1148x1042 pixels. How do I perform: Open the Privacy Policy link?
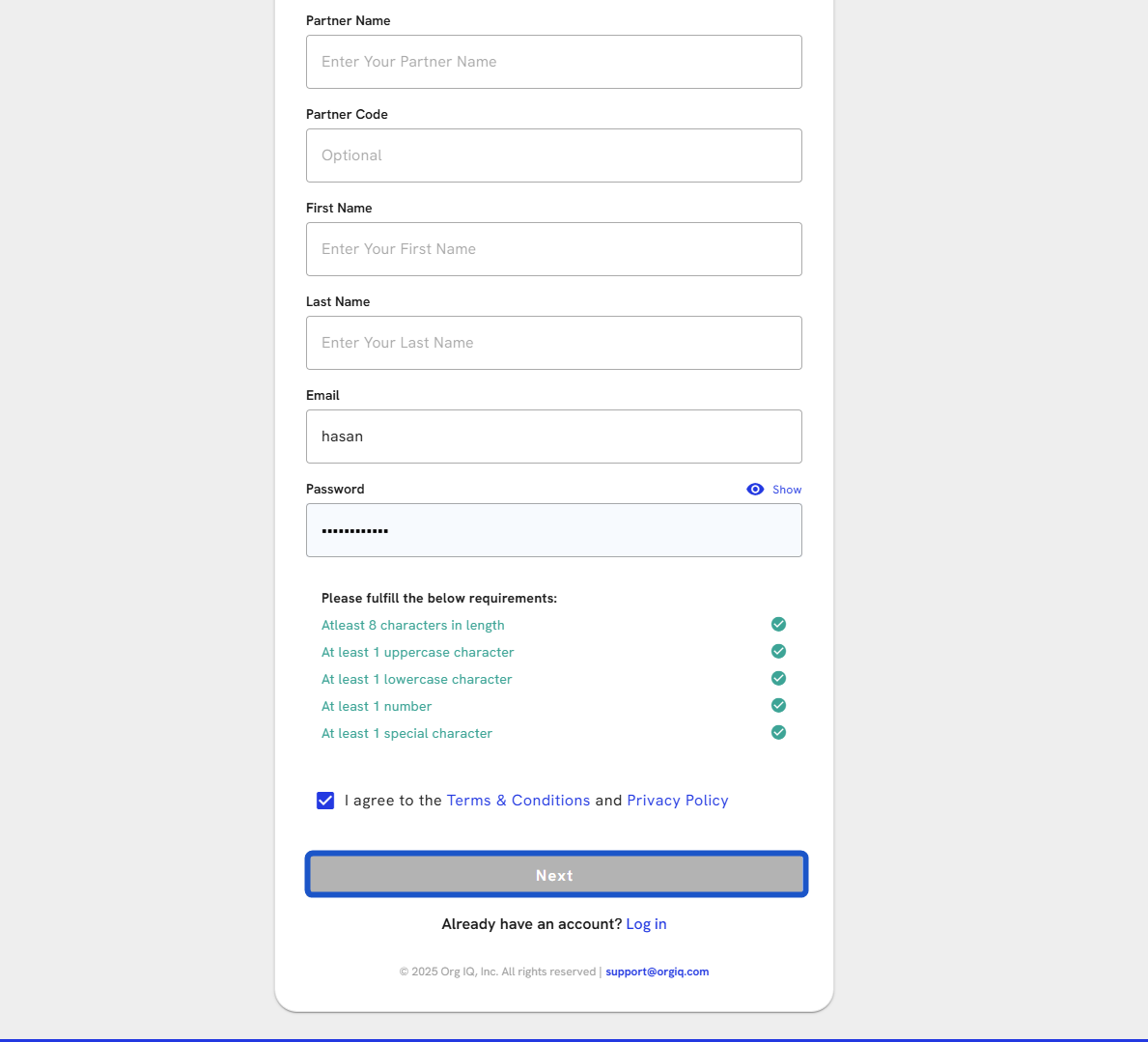[677, 801]
